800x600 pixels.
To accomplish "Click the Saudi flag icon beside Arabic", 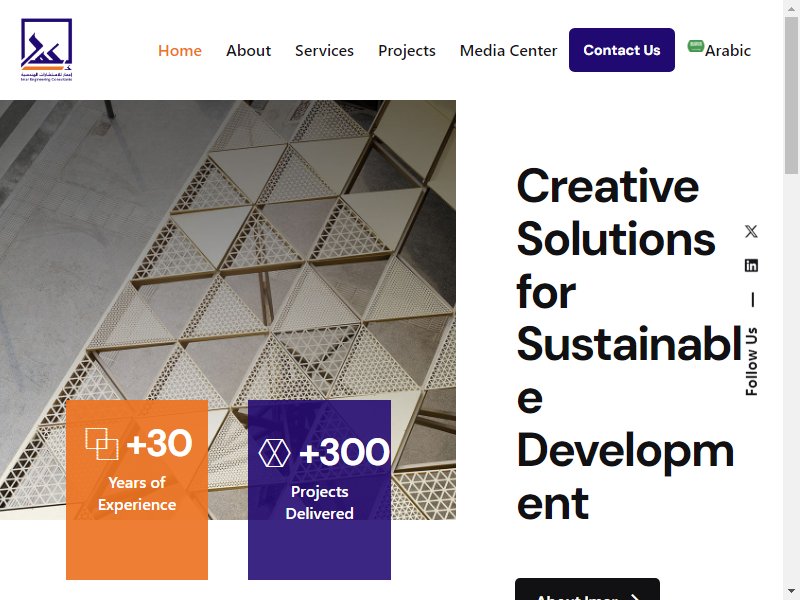I will (x=696, y=46).
